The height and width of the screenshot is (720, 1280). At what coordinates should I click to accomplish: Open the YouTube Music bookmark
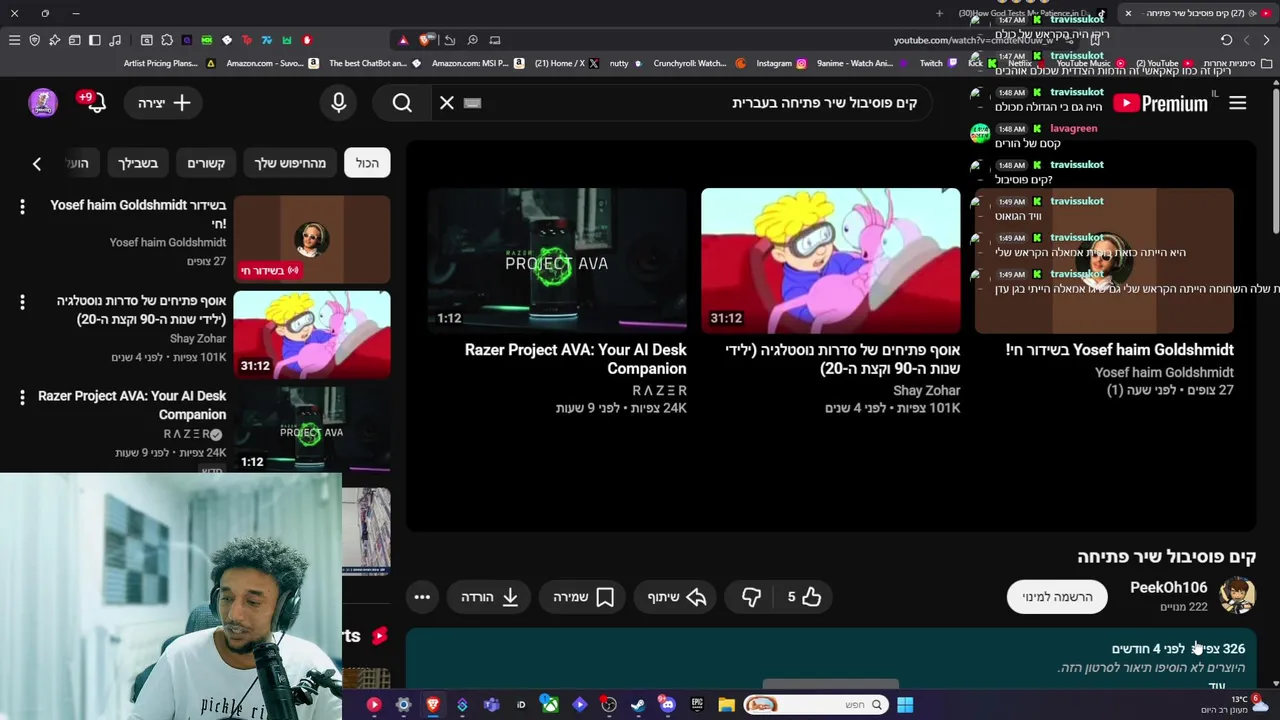1093,63
